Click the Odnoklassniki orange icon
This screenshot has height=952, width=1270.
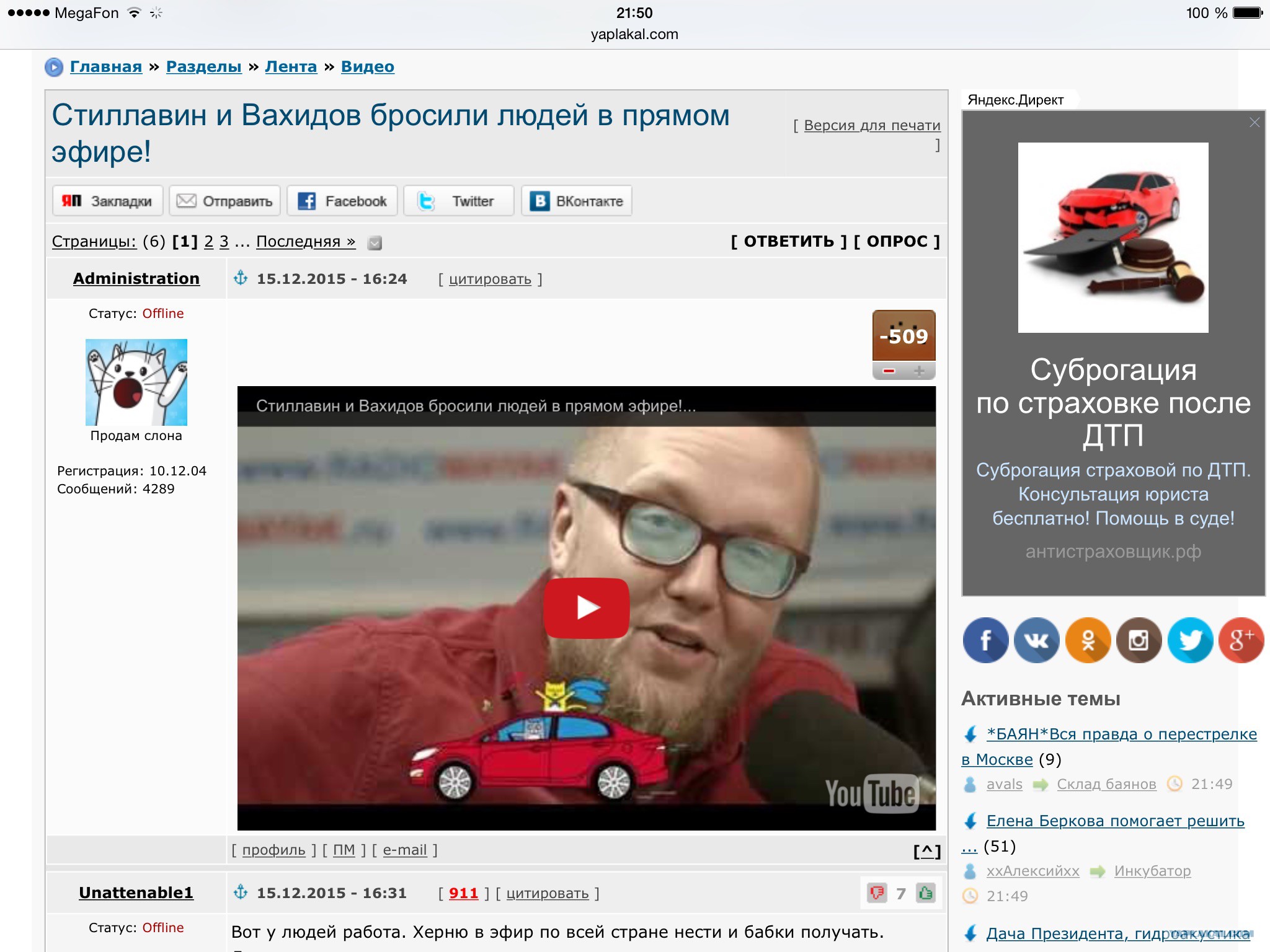point(1088,640)
